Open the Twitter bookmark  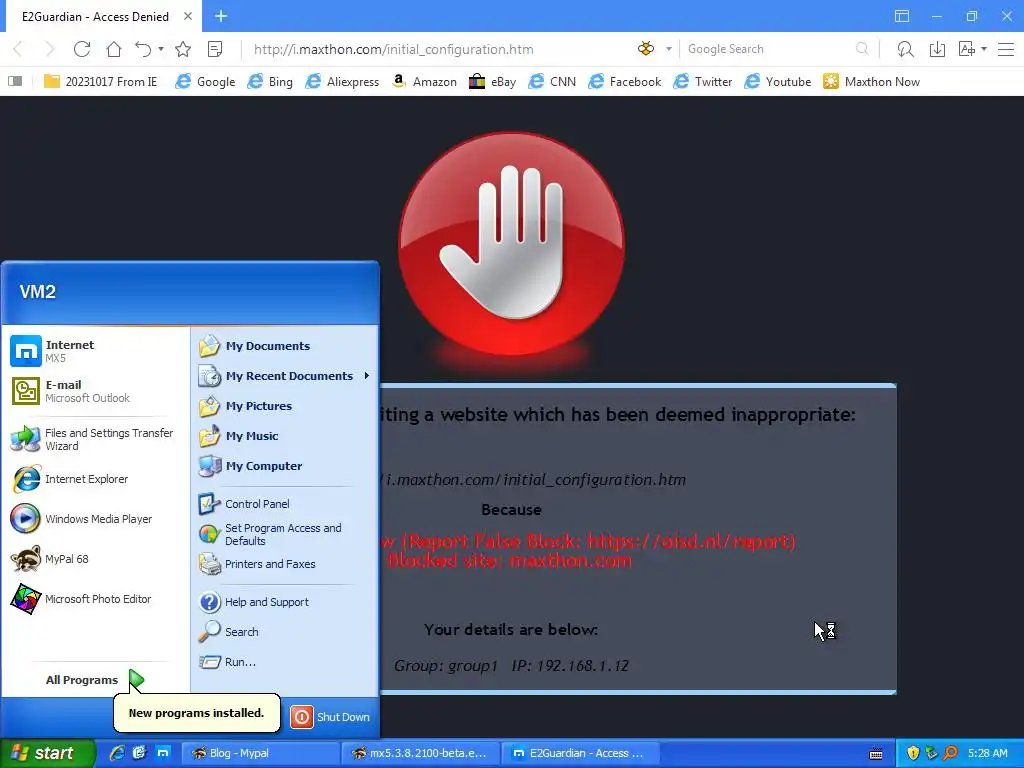[x=703, y=82]
